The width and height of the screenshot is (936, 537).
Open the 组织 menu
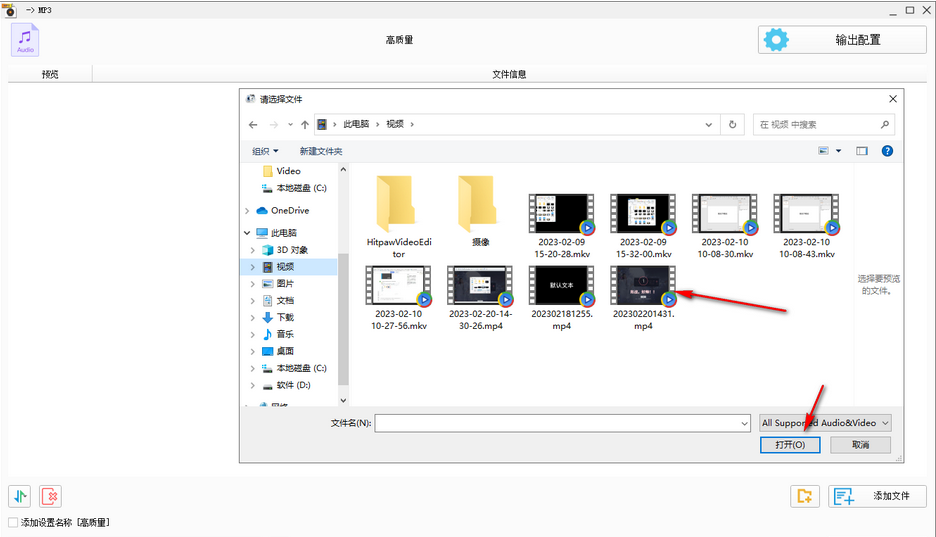[265, 151]
